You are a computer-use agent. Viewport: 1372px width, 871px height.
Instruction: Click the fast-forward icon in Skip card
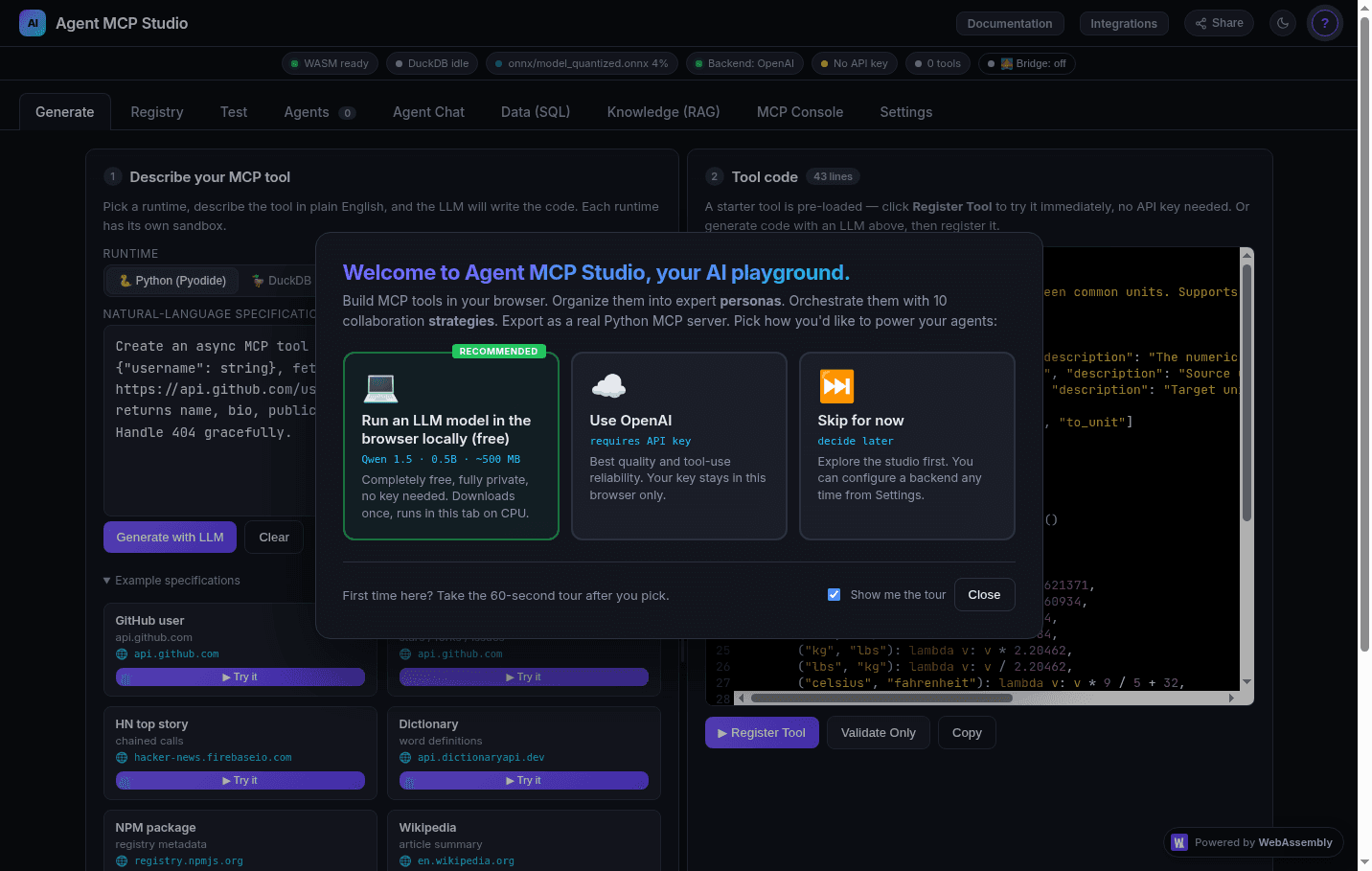(x=836, y=386)
